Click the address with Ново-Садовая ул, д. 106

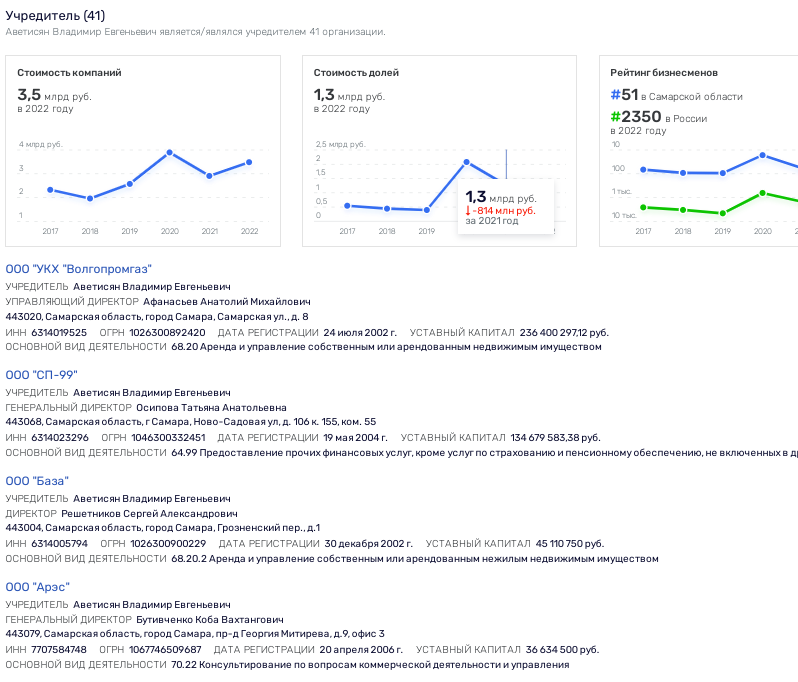[191, 422]
